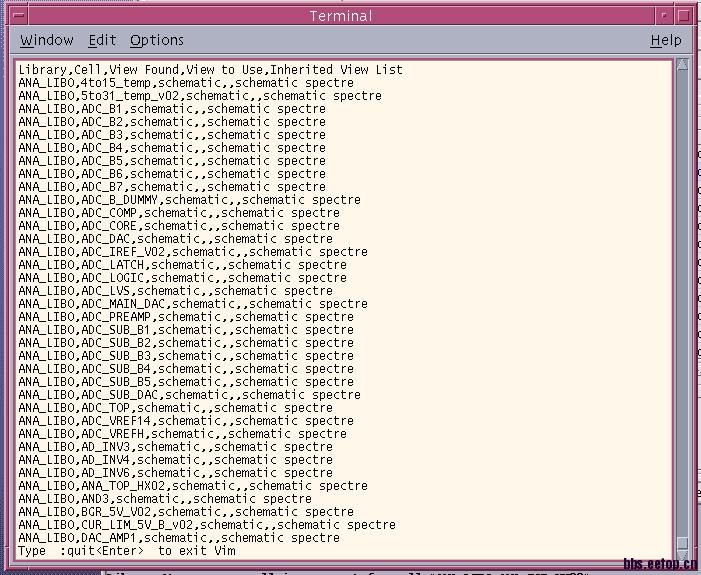Click the ADC_B2 line

172,122
